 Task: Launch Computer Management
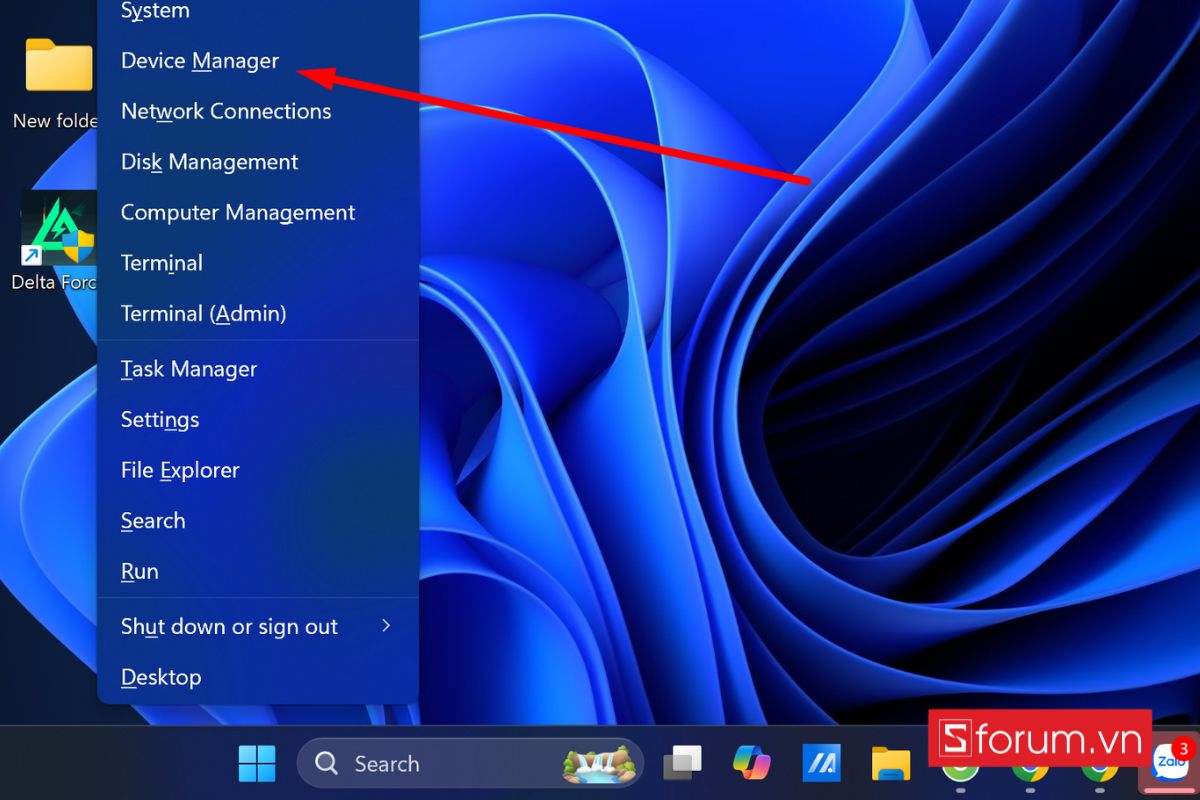click(x=258, y=212)
